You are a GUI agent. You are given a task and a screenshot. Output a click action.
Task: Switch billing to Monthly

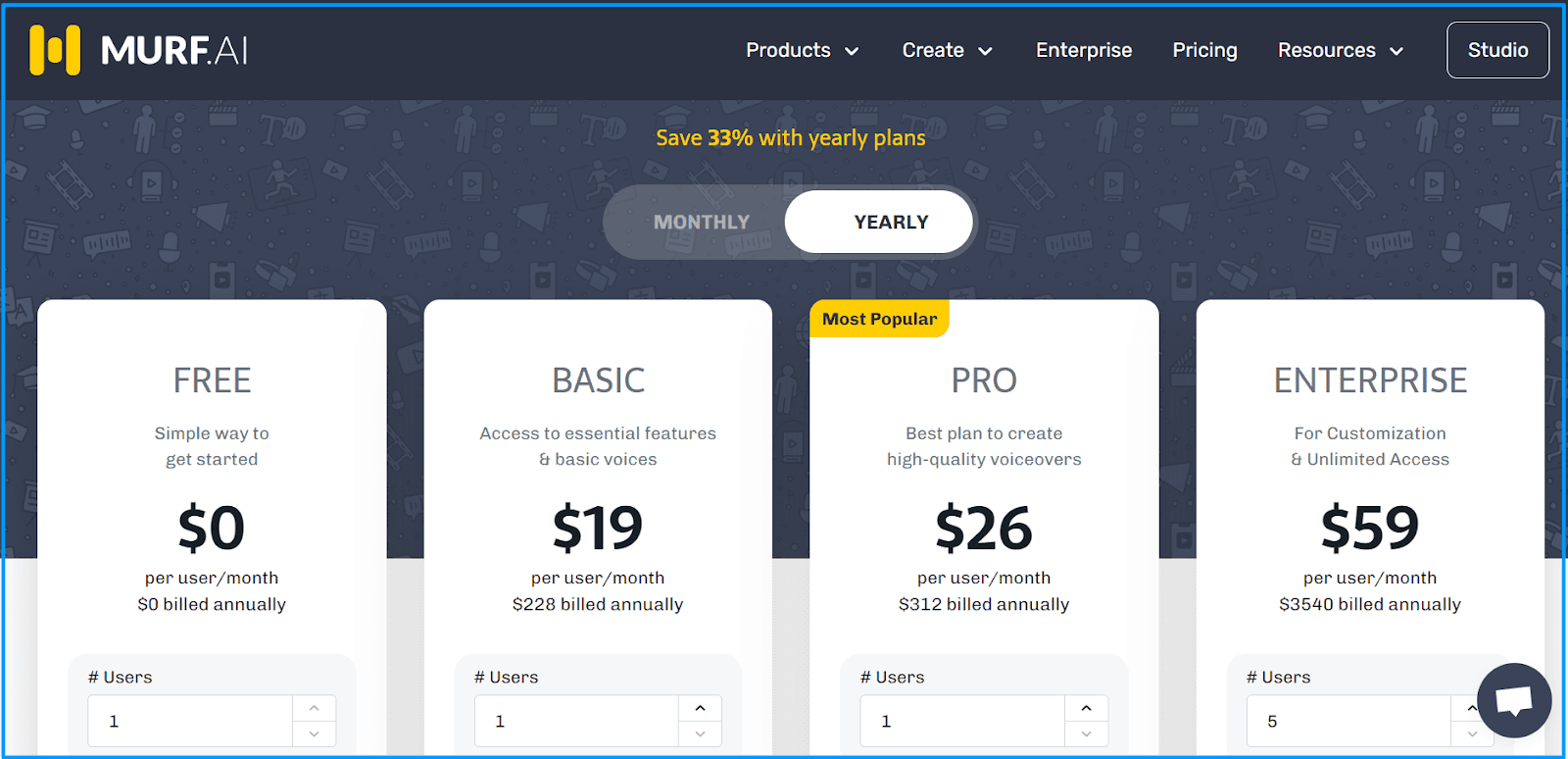701,223
